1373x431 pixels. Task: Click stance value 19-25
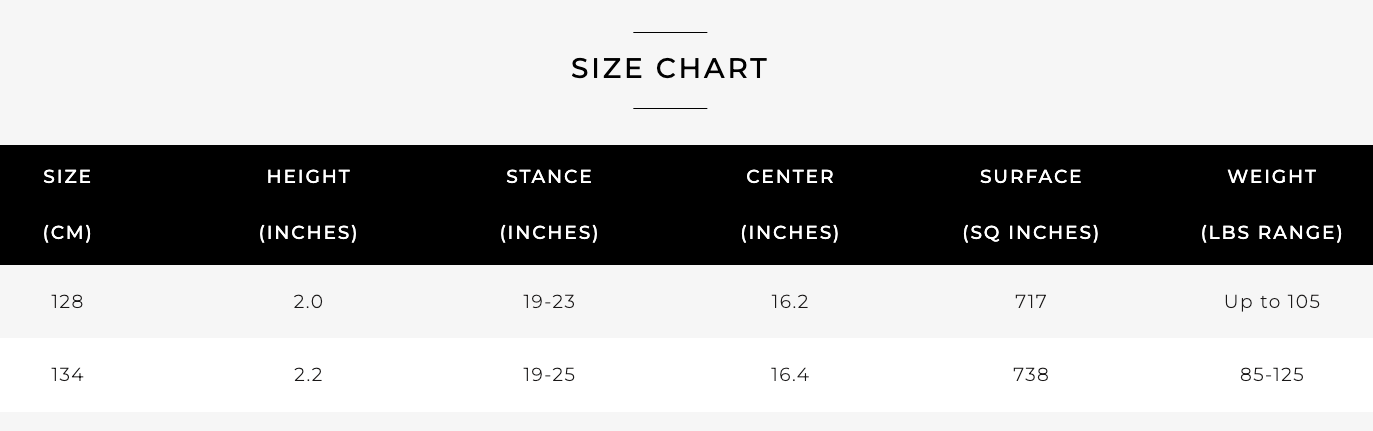(549, 375)
